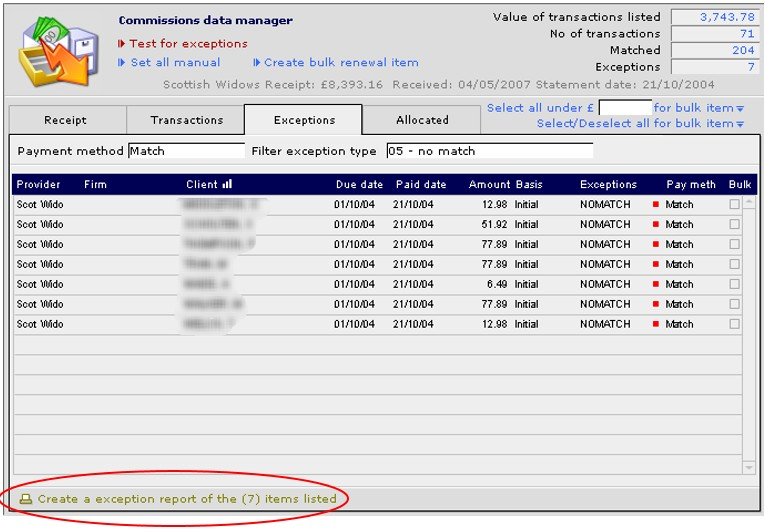
Task: Click Scot Wido provider in the 6.49 row
Action: click(40, 284)
